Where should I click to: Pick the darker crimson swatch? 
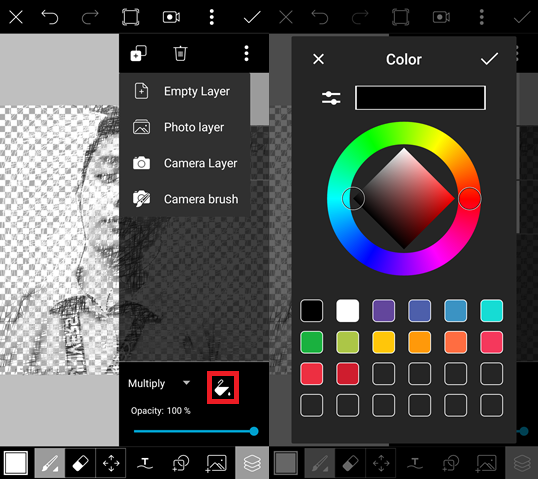pyautogui.click(x=348, y=374)
